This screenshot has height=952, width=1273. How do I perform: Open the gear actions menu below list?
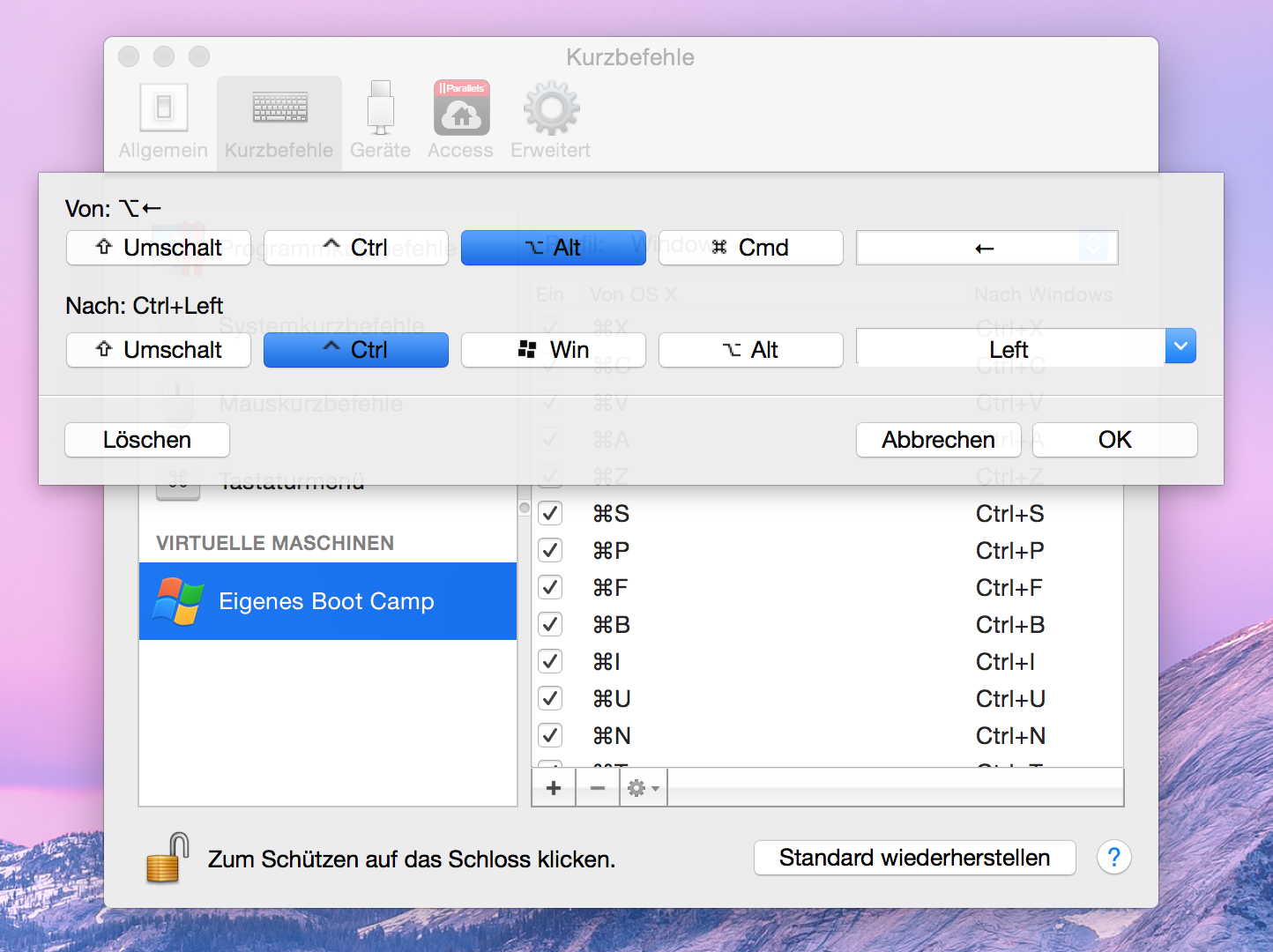pyautogui.click(x=643, y=788)
